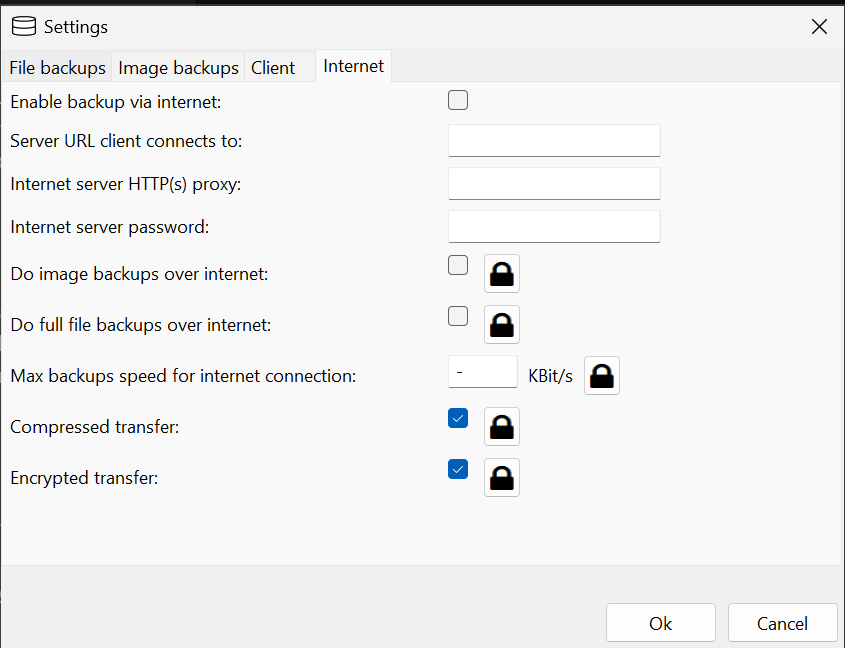This screenshot has height=648, width=845.
Task: Open the Image backups tab
Action: pyautogui.click(x=178, y=67)
